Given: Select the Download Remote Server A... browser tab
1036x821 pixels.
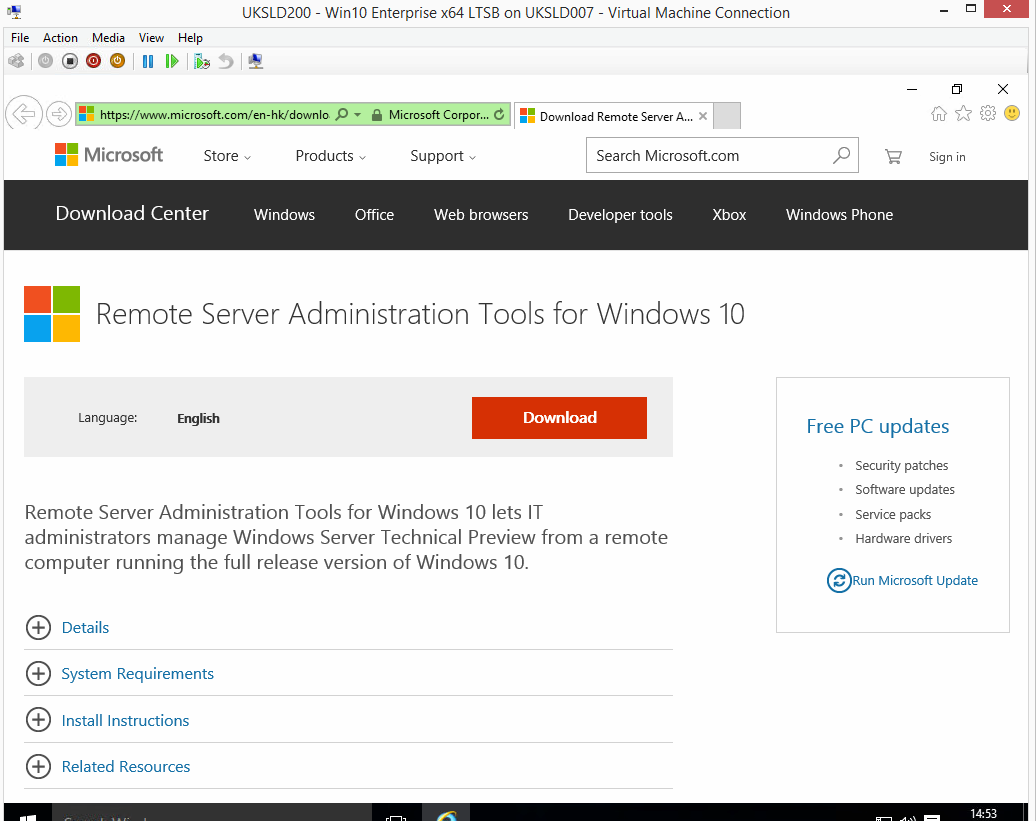Looking at the screenshot, I should click(614, 116).
